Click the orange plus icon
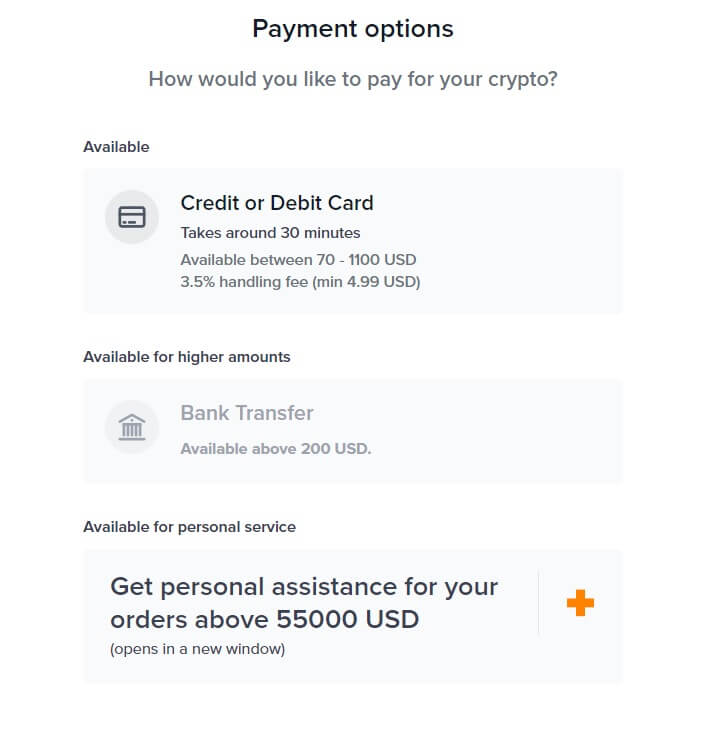The width and height of the screenshot is (708, 729). (580, 603)
